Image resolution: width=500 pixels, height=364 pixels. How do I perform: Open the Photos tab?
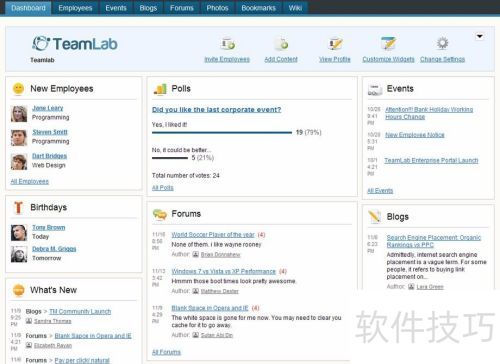coord(217,8)
